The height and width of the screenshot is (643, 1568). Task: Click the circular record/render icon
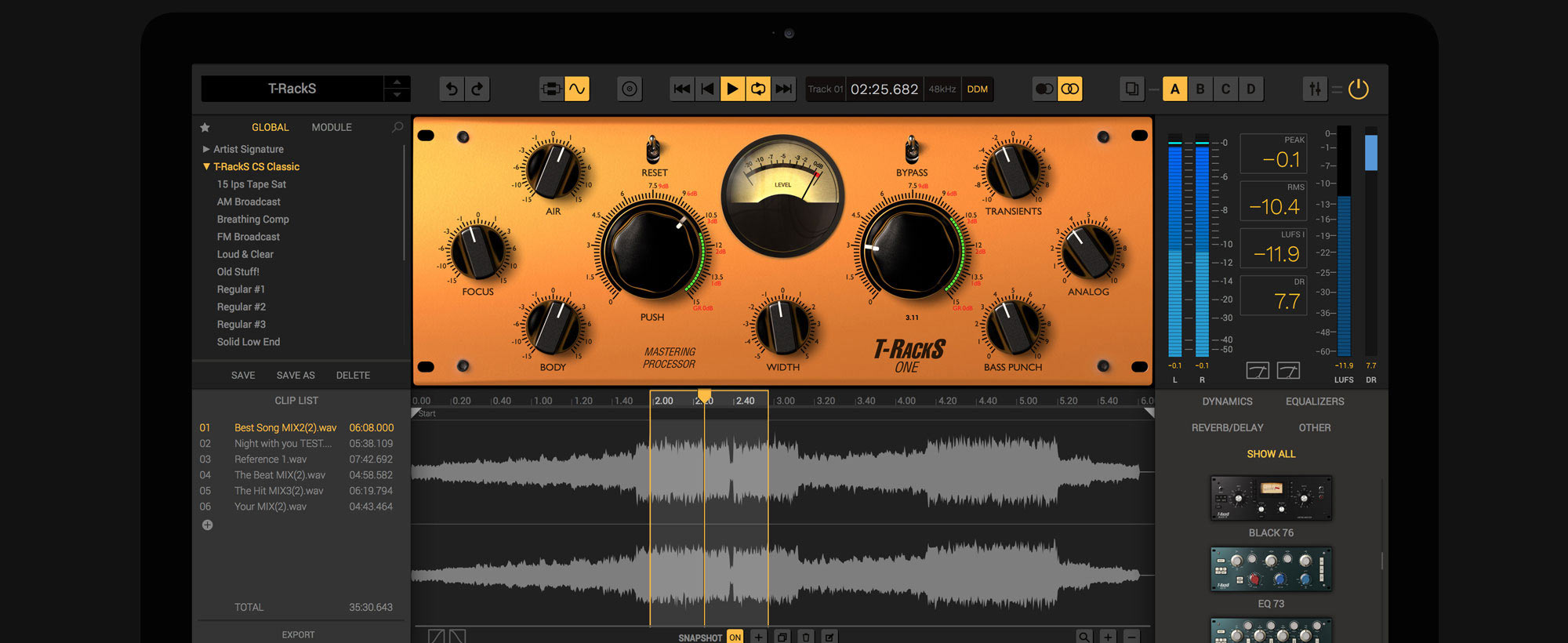pos(630,89)
